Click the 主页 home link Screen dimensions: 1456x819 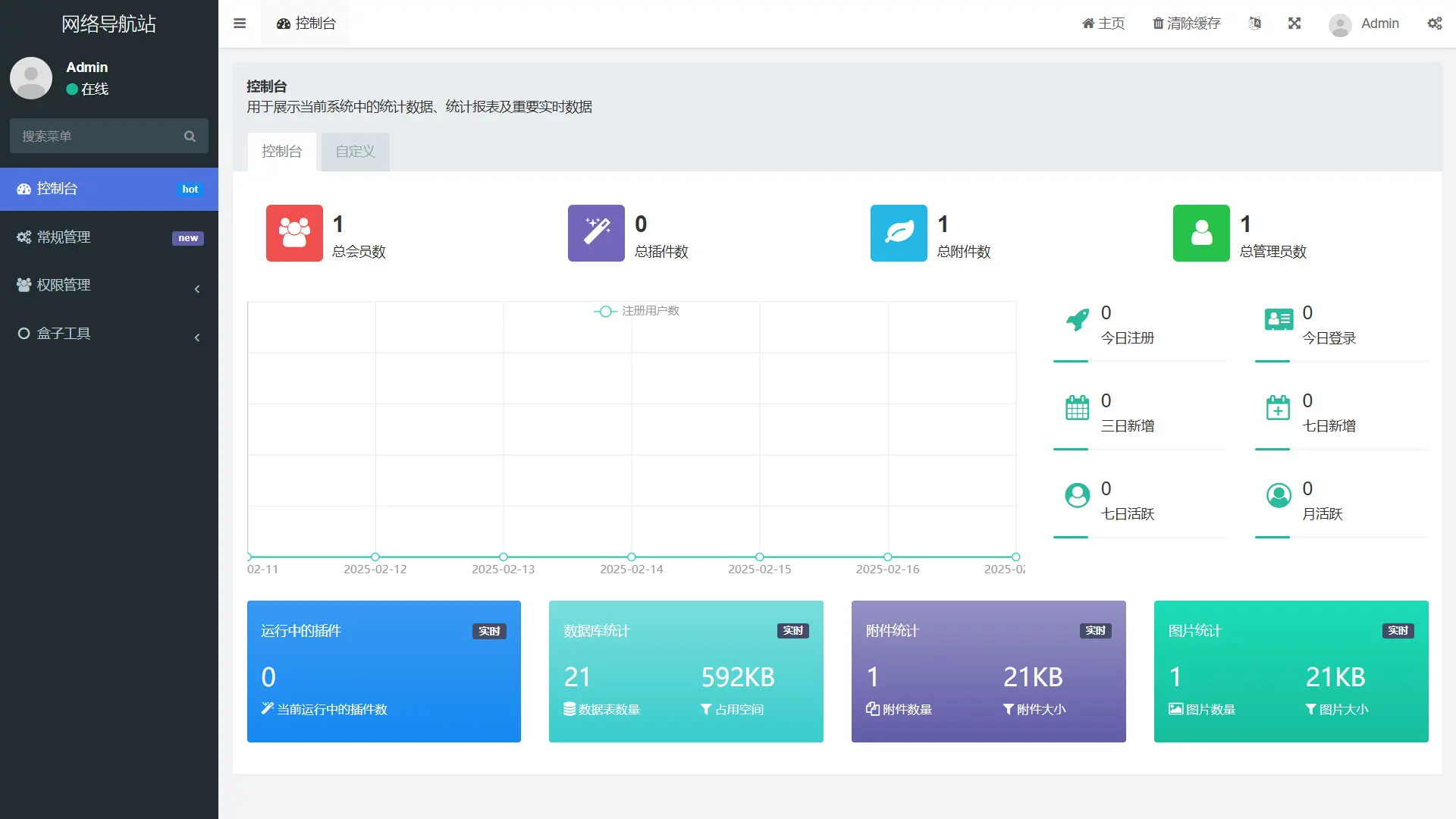click(1103, 24)
